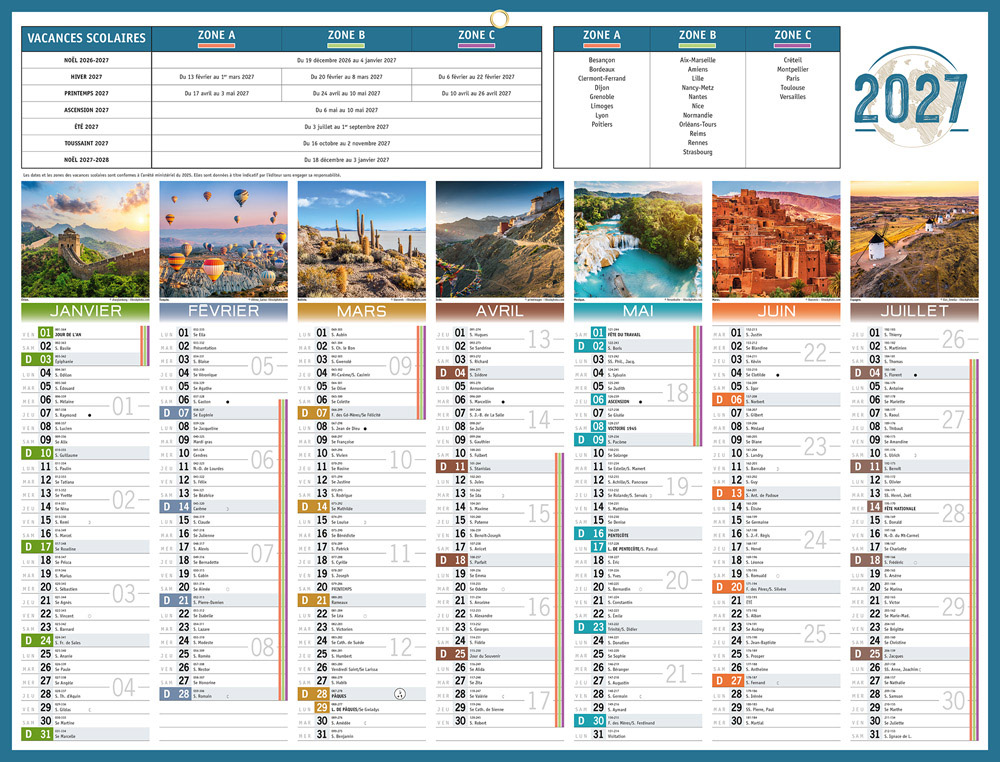1000x762 pixels.
Task: Click the moon dot beside 08 S. Jean de Dieu
Action: [x=365, y=429]
